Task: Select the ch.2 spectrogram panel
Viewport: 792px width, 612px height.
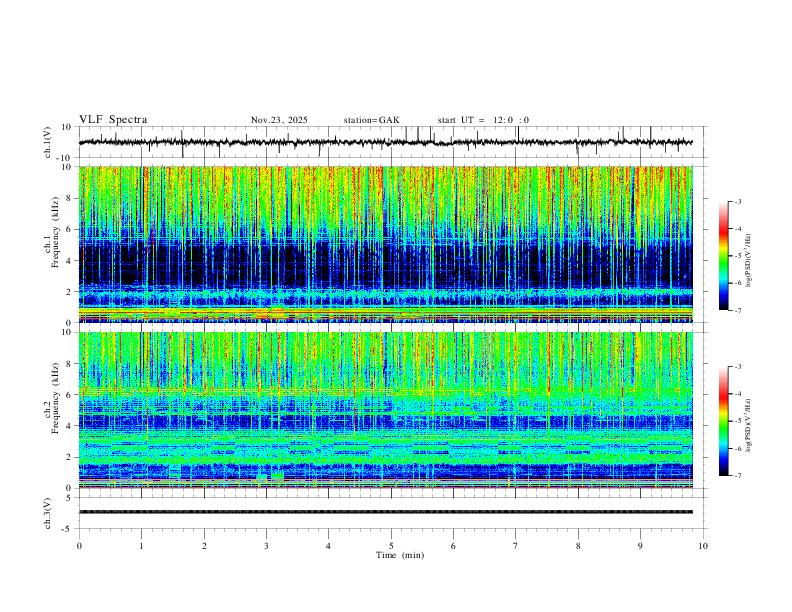Action: [x=385, y=410]
